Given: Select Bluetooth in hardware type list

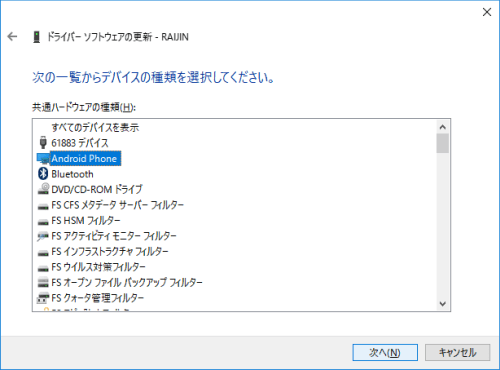Looking at the screenshot, I should point(72,174).
